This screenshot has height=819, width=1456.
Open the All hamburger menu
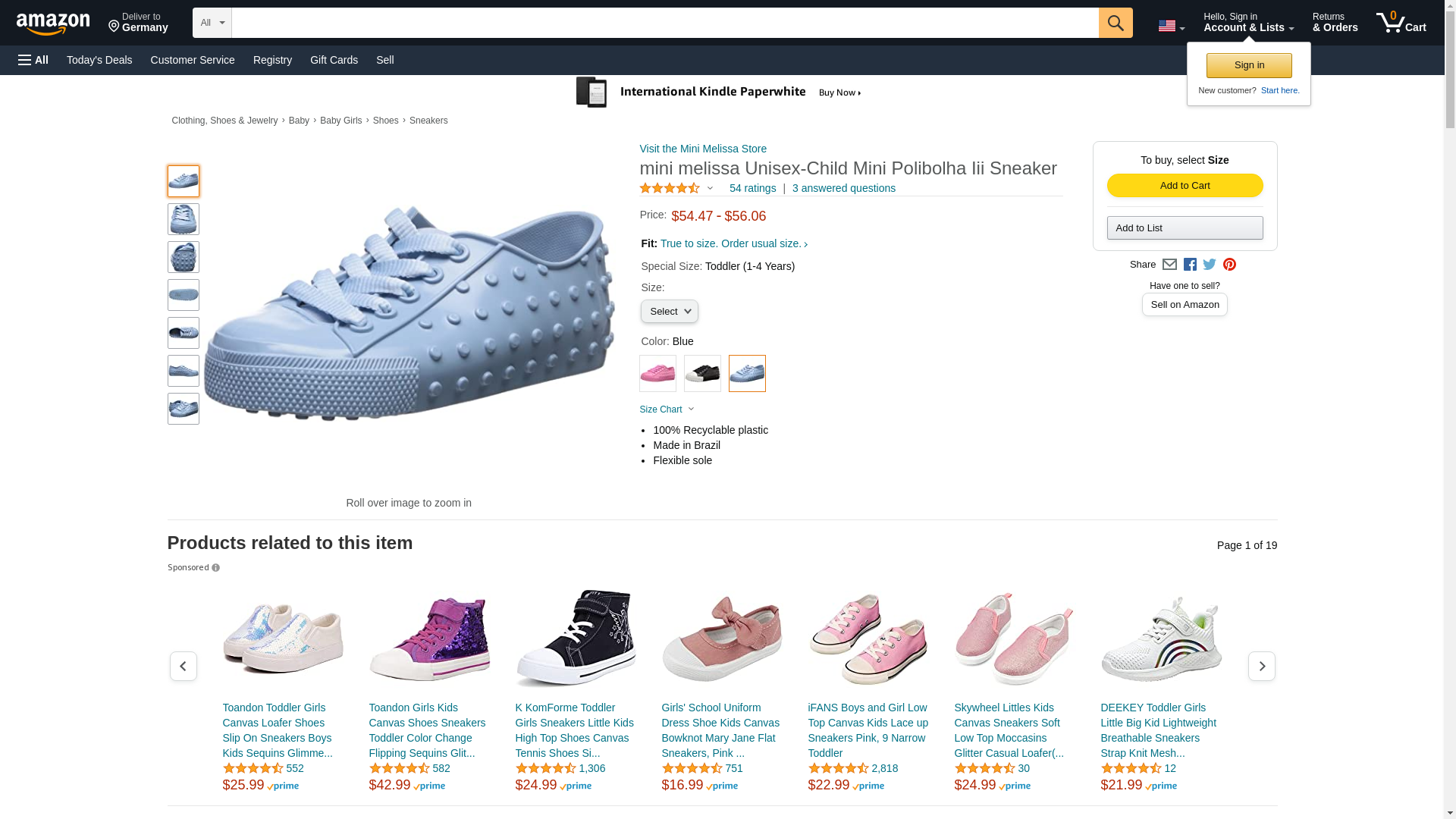(x=33, y=60)
